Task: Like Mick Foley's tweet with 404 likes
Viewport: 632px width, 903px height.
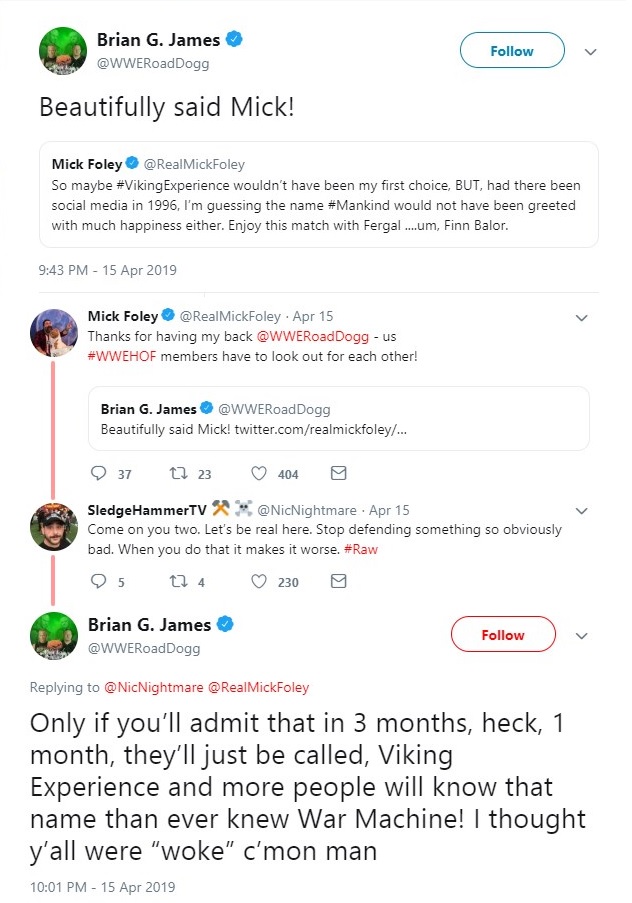Action: (259, 473)
